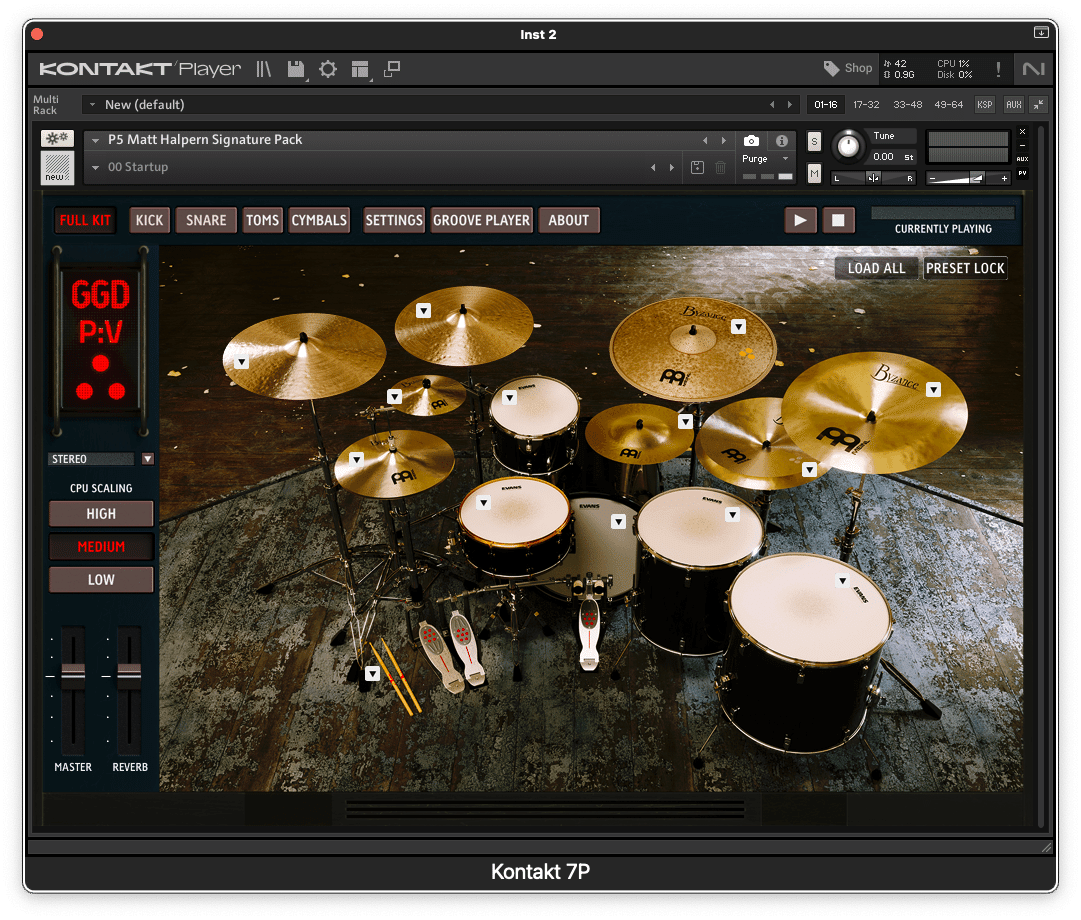Switch to the TOMS tab

(x=263, y=221)
